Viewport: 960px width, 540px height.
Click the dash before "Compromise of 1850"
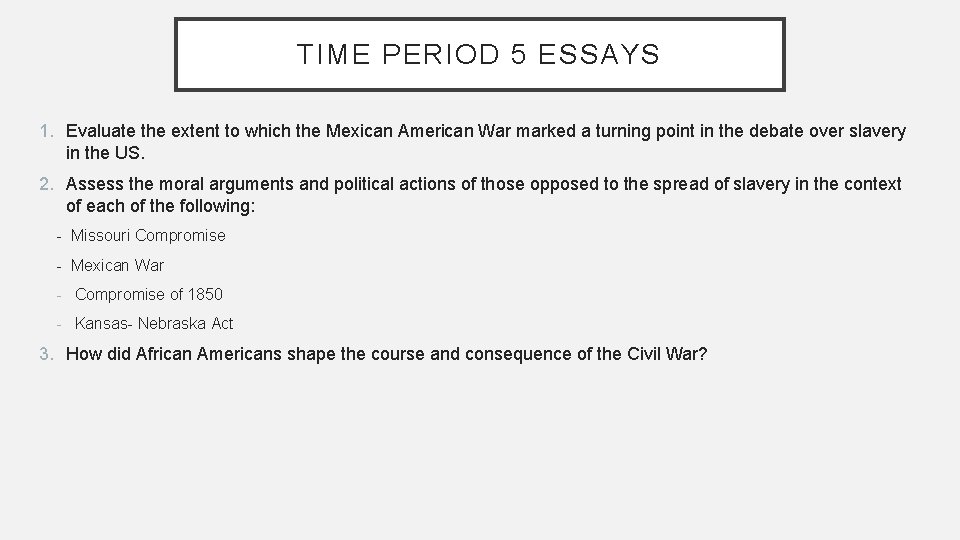(x=61, y=295)
